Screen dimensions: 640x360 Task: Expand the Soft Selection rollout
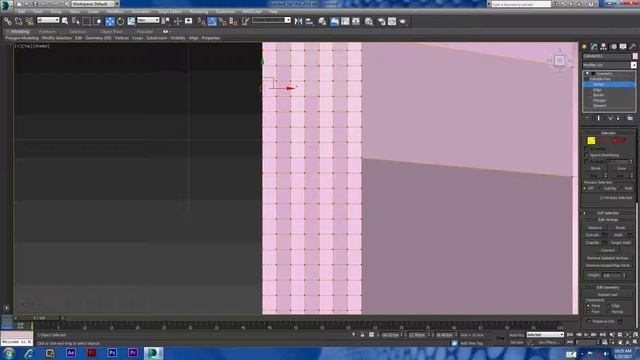[x=608, y=213]
